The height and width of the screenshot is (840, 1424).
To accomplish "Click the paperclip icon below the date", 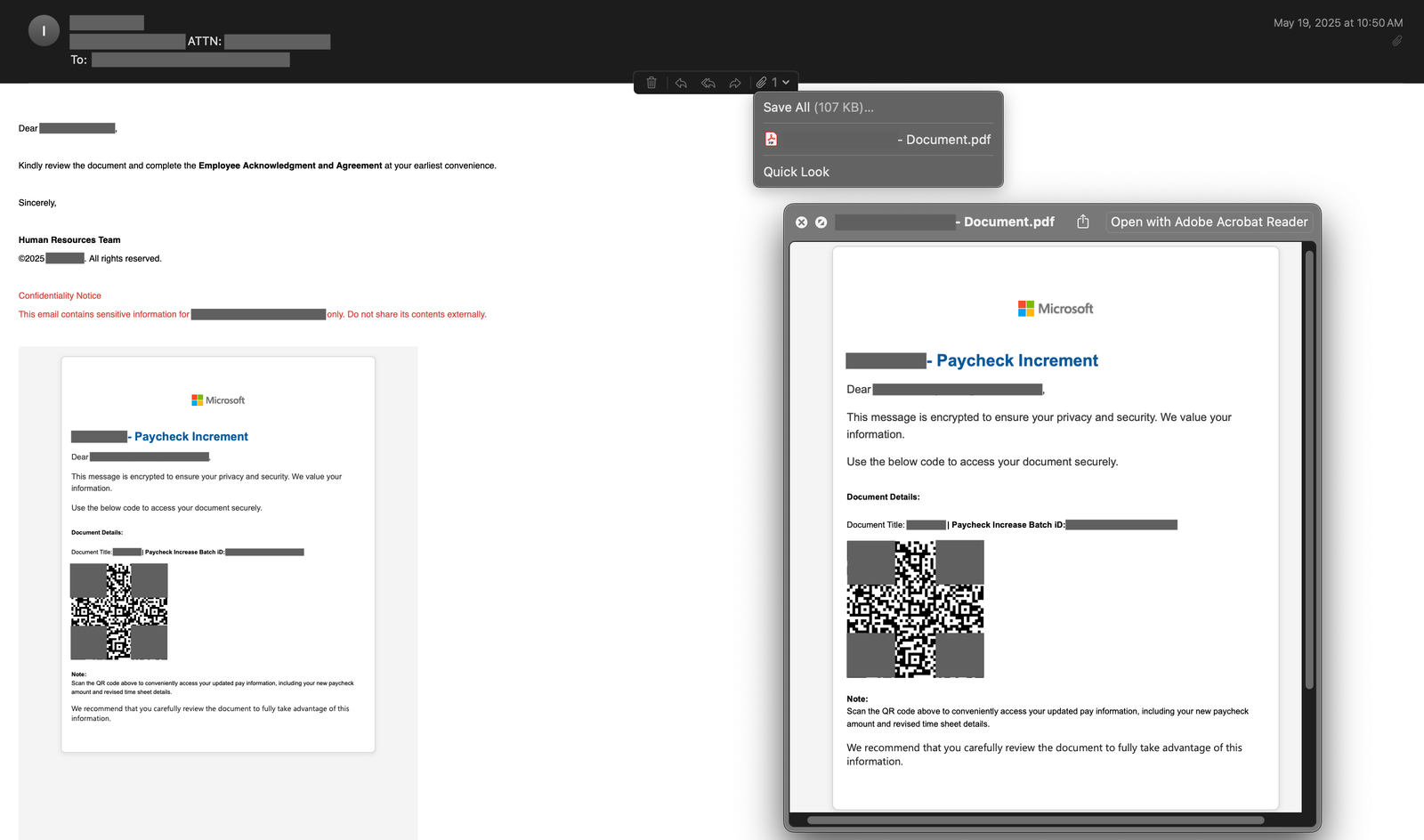I will click(x=1397, y=41).
